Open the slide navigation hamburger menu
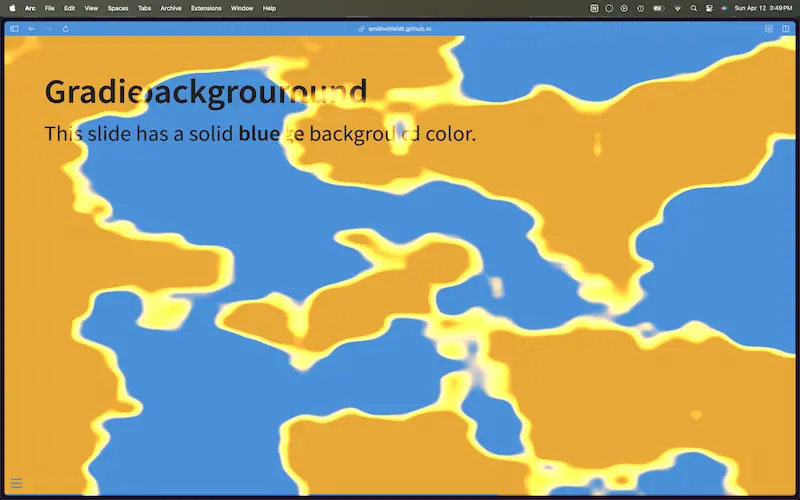This screenshot has width=800, height=500. (x=16, y=483)
